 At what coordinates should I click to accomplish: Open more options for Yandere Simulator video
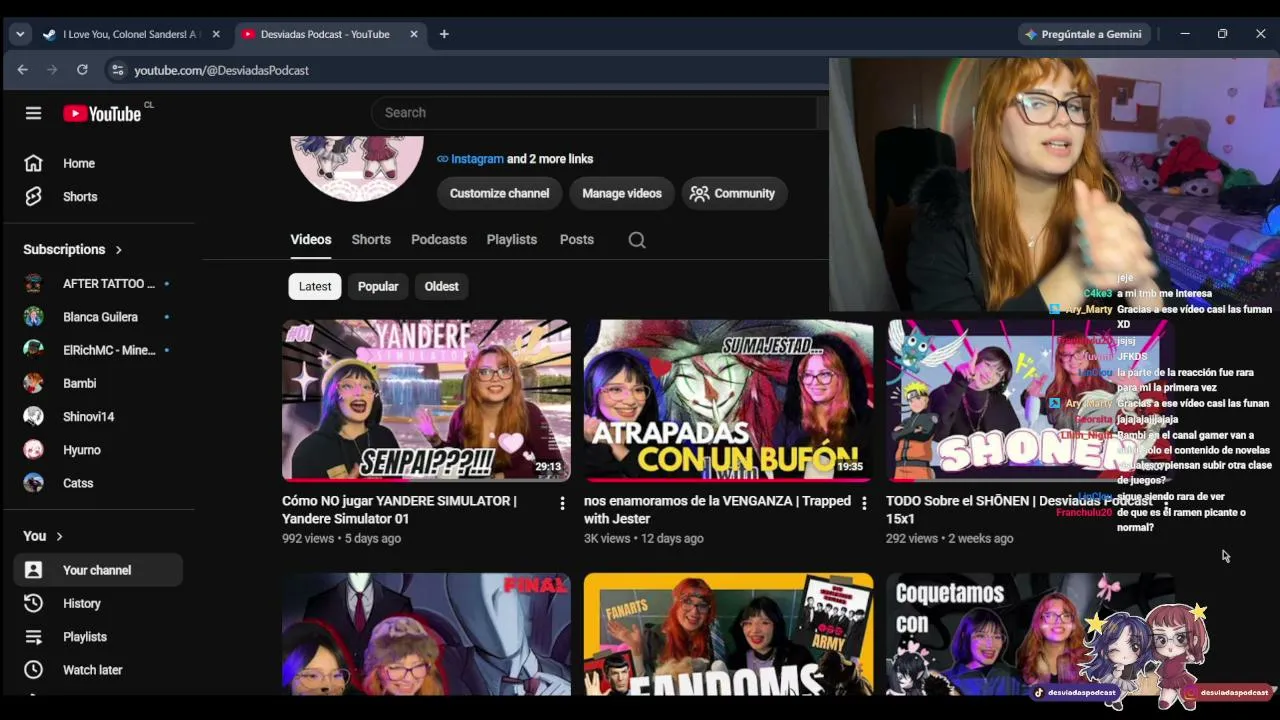click(x=562, y=503)
